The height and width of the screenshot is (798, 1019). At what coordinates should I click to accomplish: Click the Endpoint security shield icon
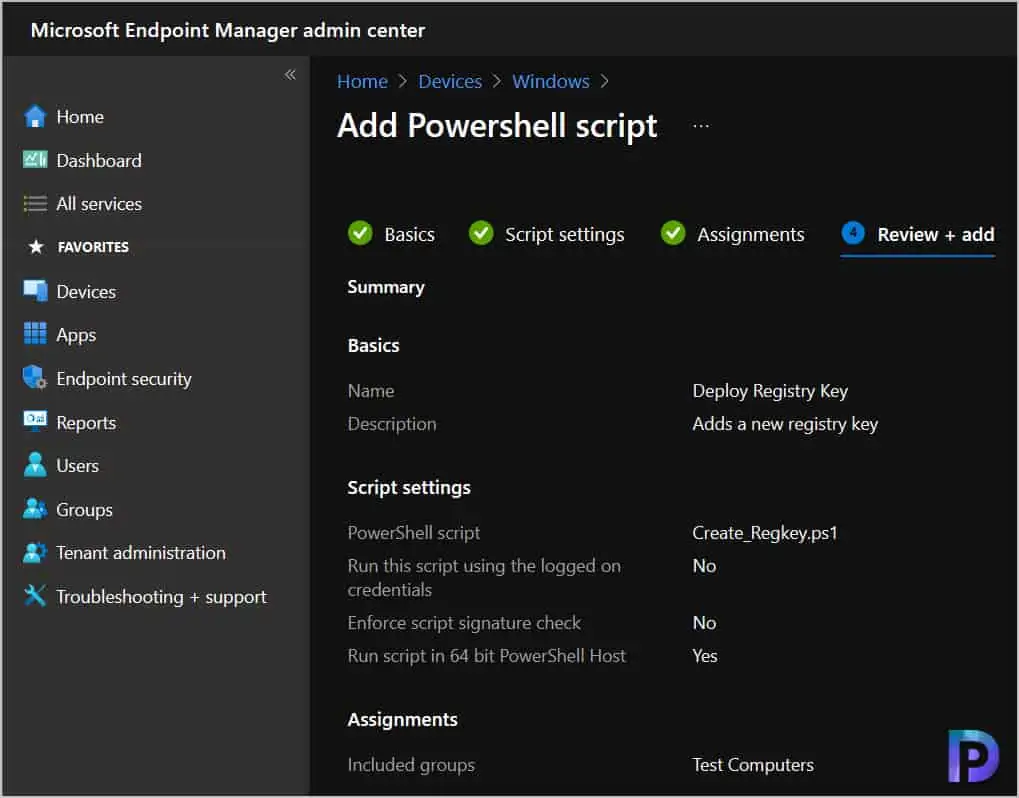(35, 378)
